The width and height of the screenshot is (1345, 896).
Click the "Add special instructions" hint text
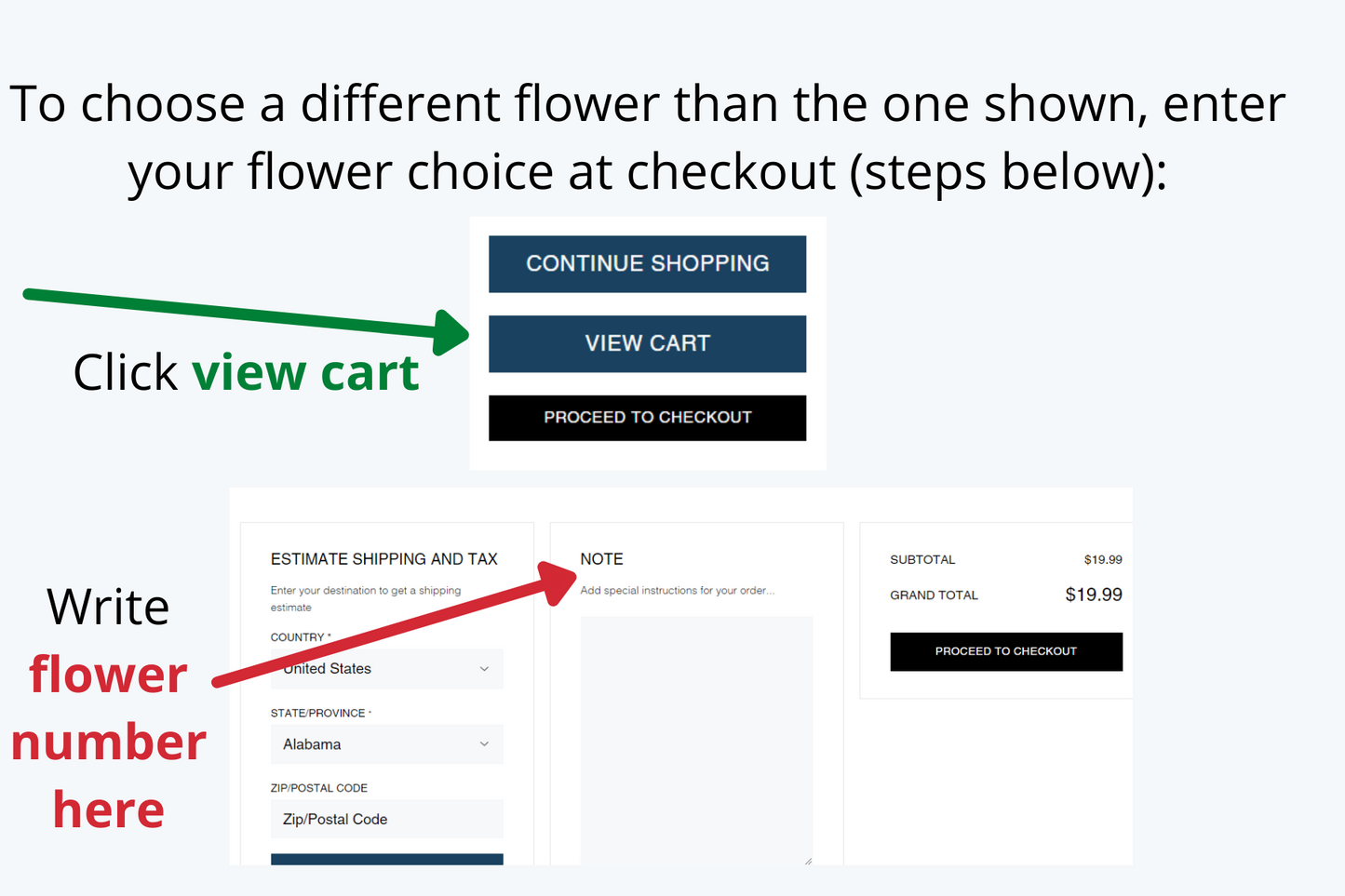click(677, 591)
